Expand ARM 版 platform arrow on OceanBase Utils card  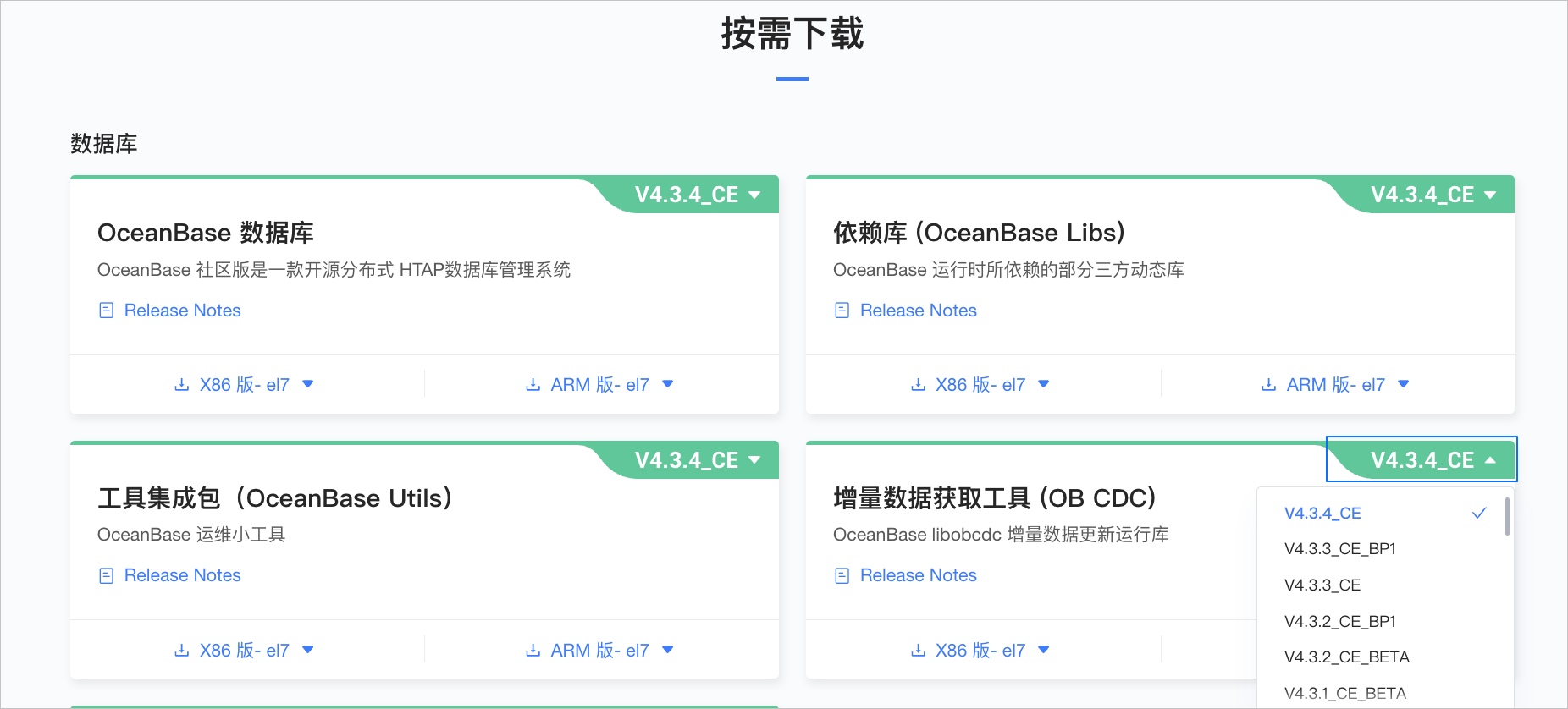pyautogui.click(x=668, y=650)
